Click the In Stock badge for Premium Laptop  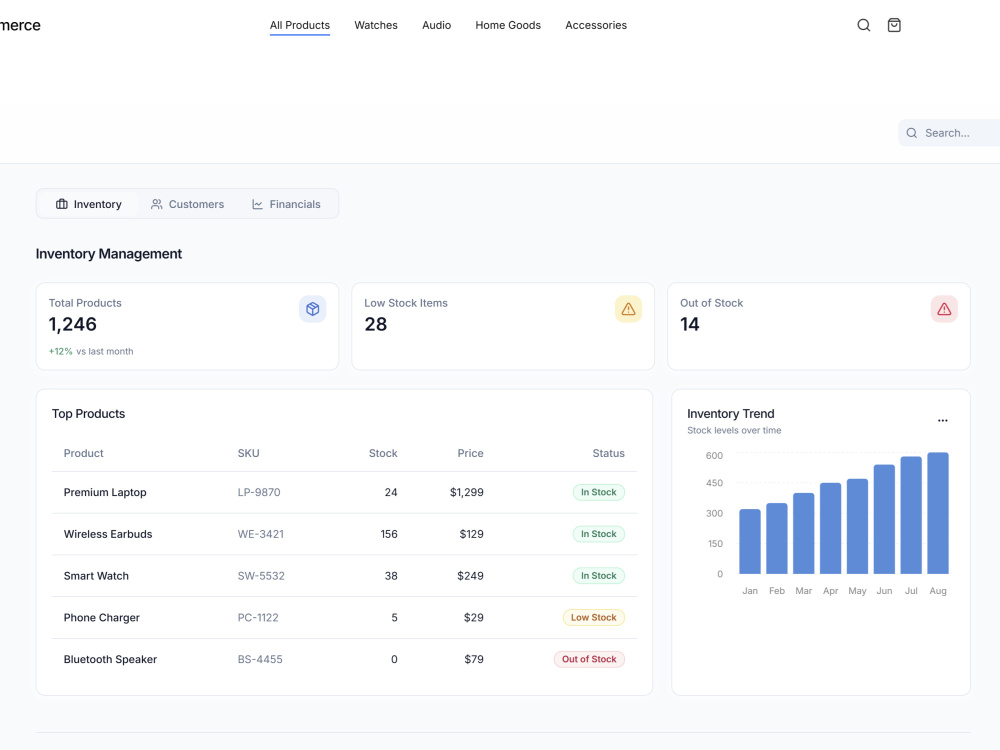click(x=598, y=492)
